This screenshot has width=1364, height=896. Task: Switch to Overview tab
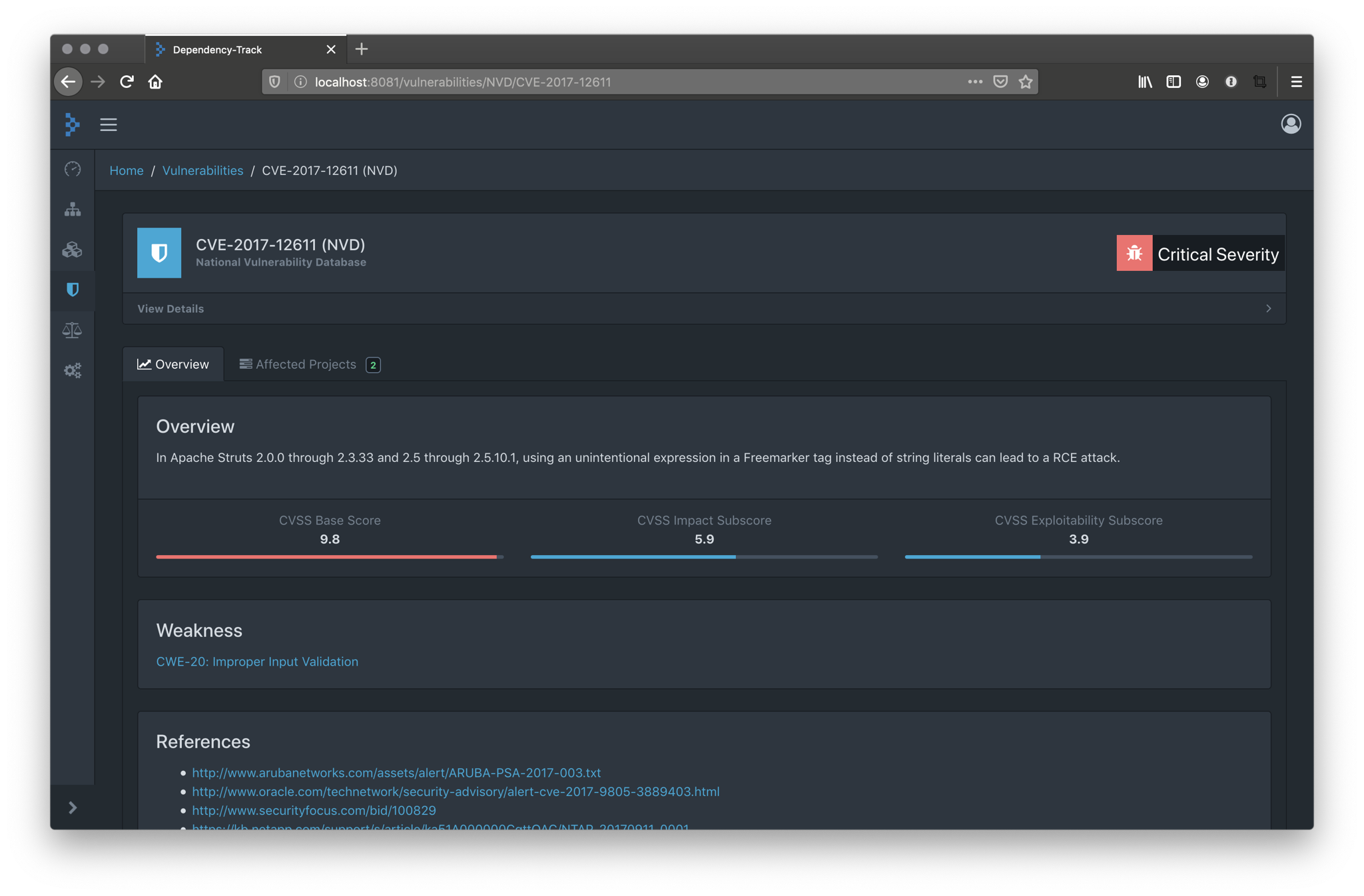coord(173,364)
